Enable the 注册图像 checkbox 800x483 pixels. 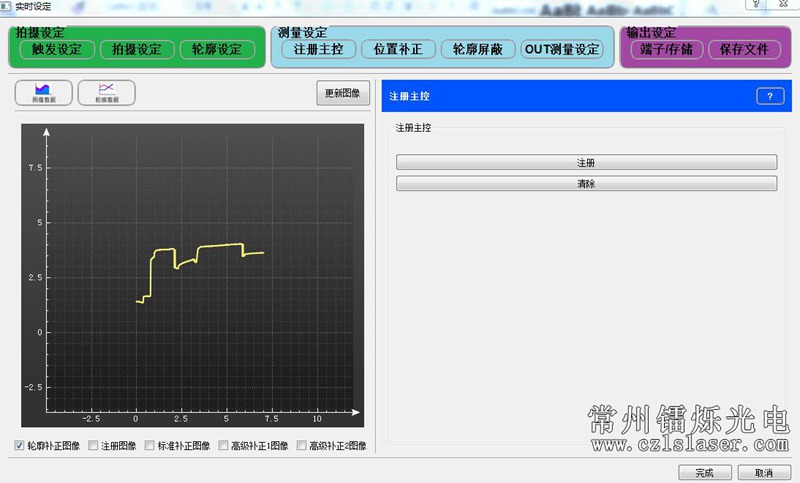click(x=94, y=446)
